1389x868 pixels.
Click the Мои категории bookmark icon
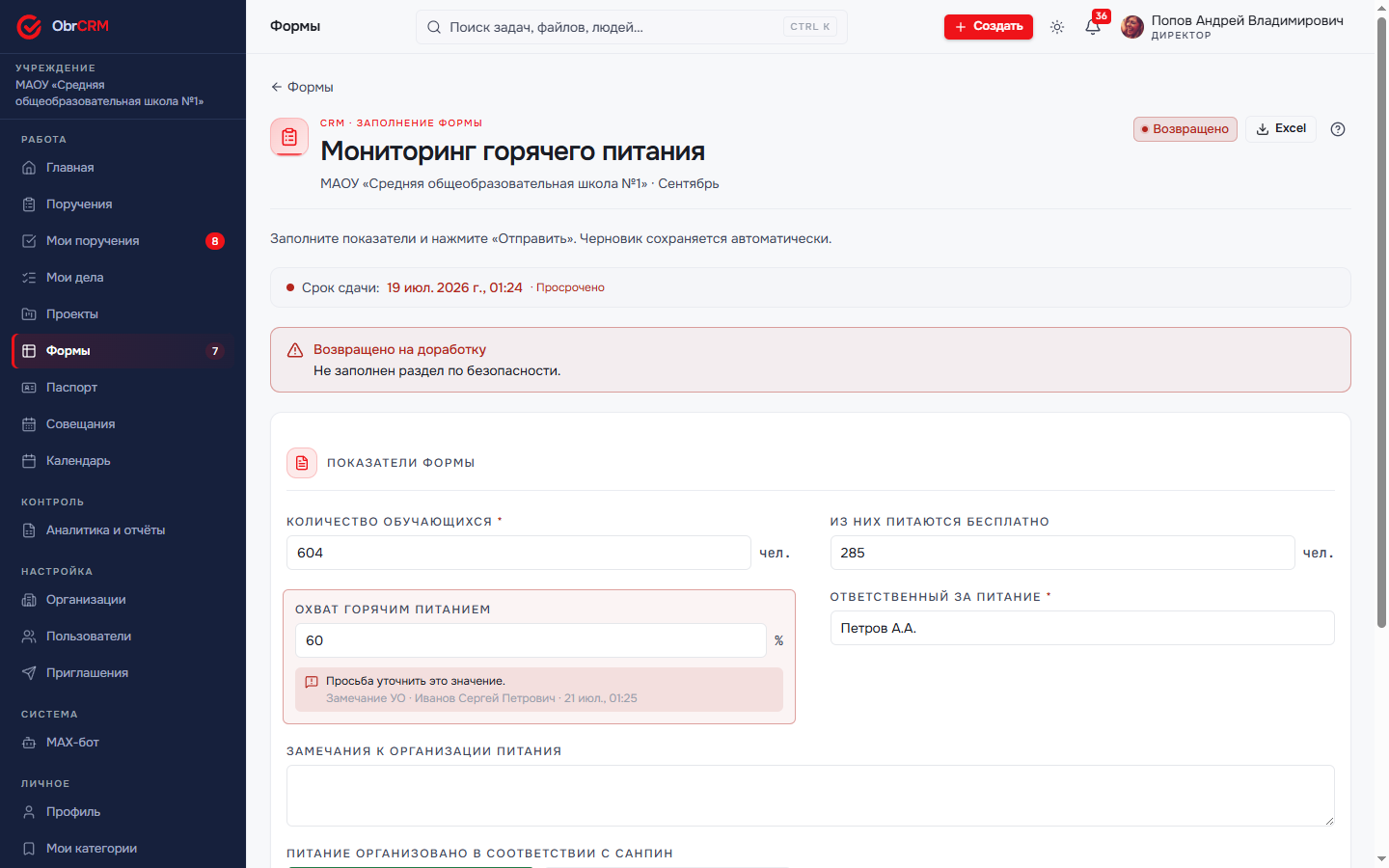pyautogui.click(x=29, y=849)
